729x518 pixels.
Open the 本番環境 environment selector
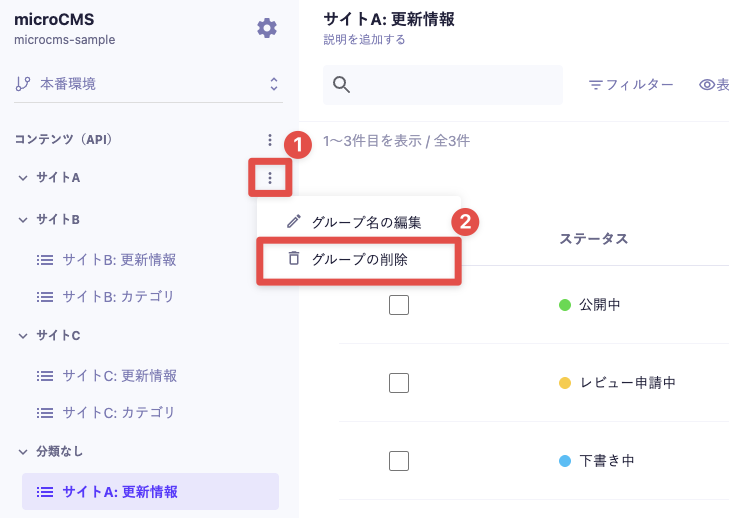pyautogui.click(x=148, y=84)
